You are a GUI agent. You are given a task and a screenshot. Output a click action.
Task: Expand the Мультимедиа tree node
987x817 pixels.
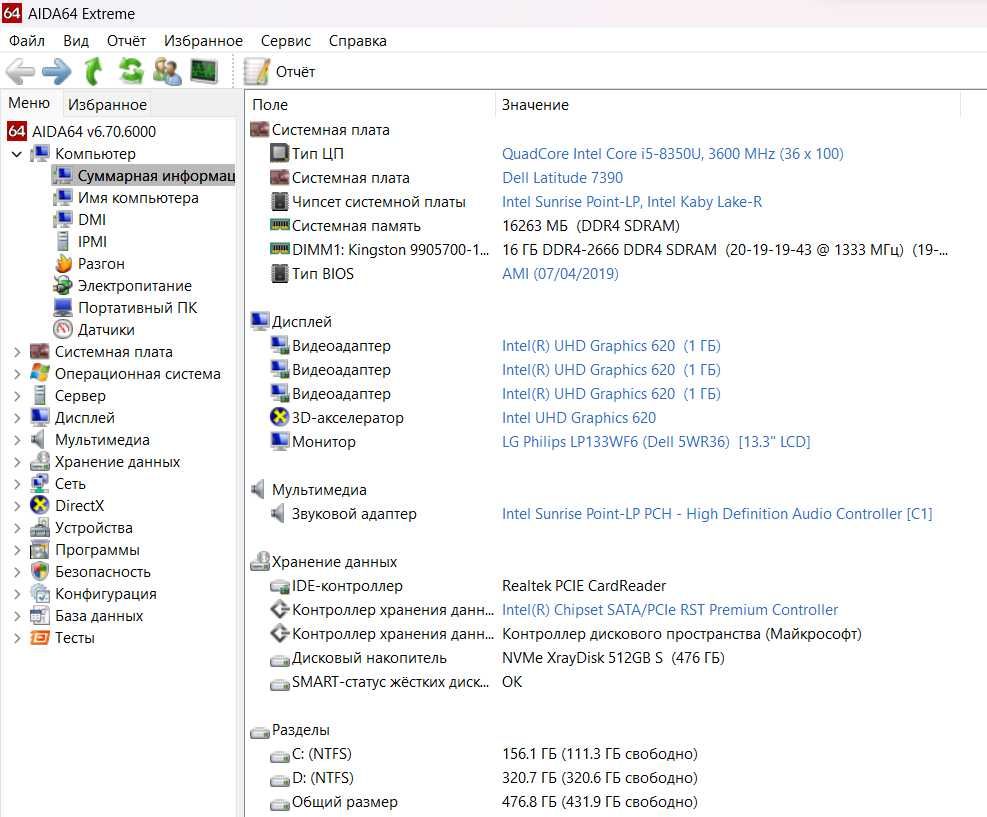(17, 440)
